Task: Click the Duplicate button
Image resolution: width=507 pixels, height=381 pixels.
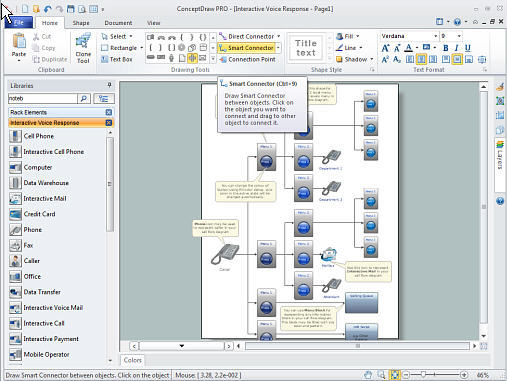Action: point(50,59)
